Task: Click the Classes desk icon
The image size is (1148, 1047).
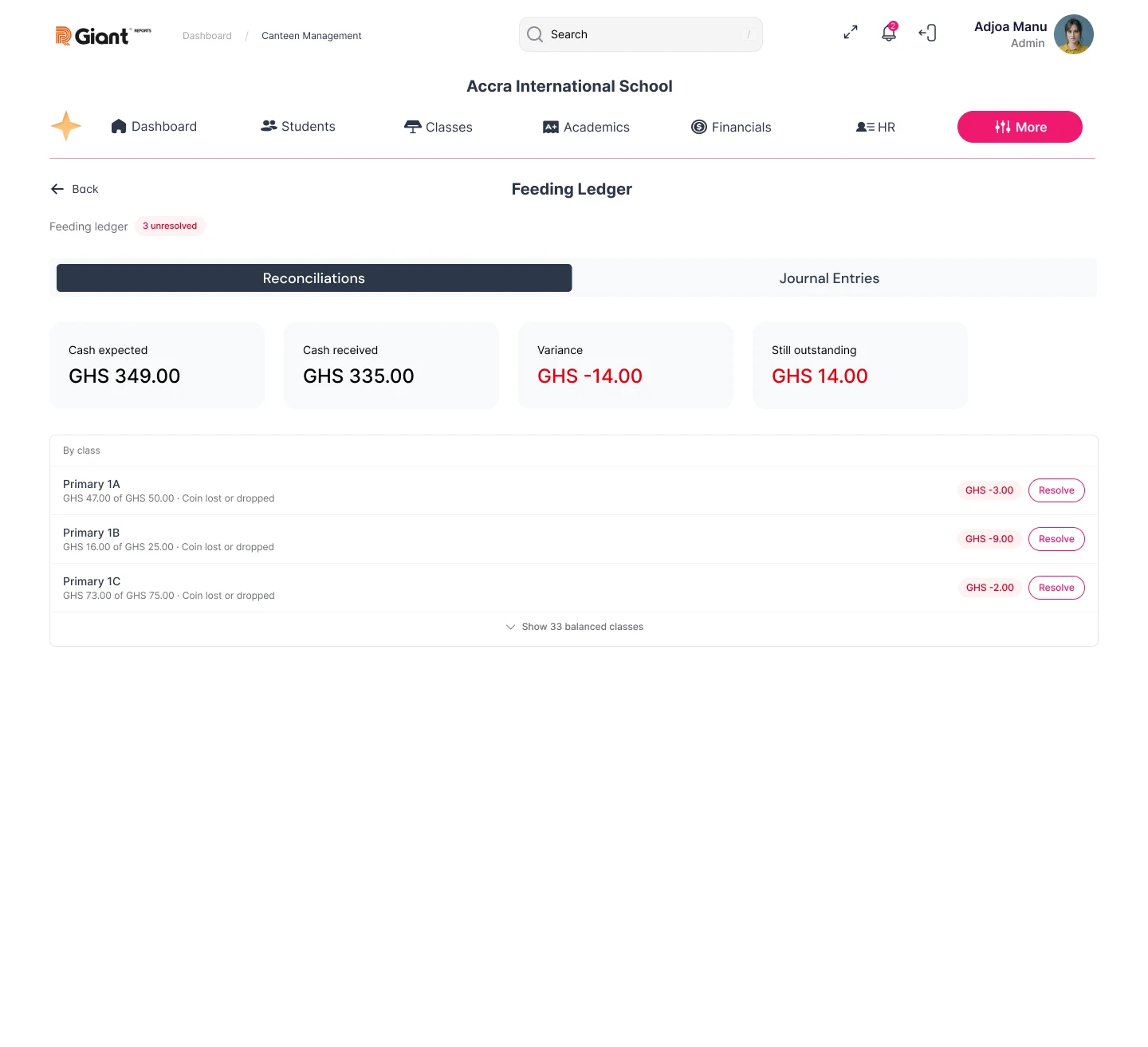Action: (412, 127)
